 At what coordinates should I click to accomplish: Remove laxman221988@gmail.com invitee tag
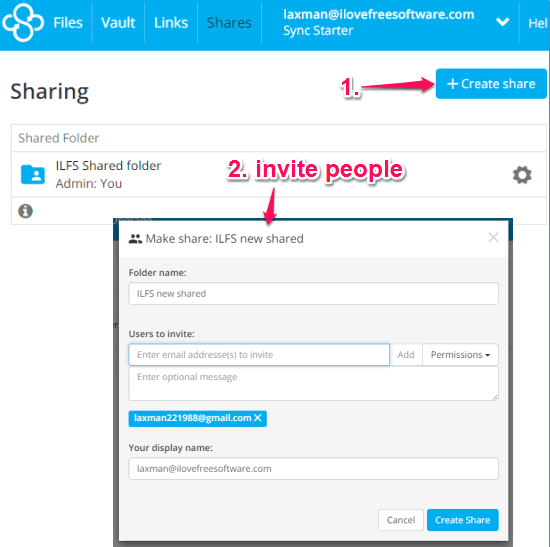(258, 418)
